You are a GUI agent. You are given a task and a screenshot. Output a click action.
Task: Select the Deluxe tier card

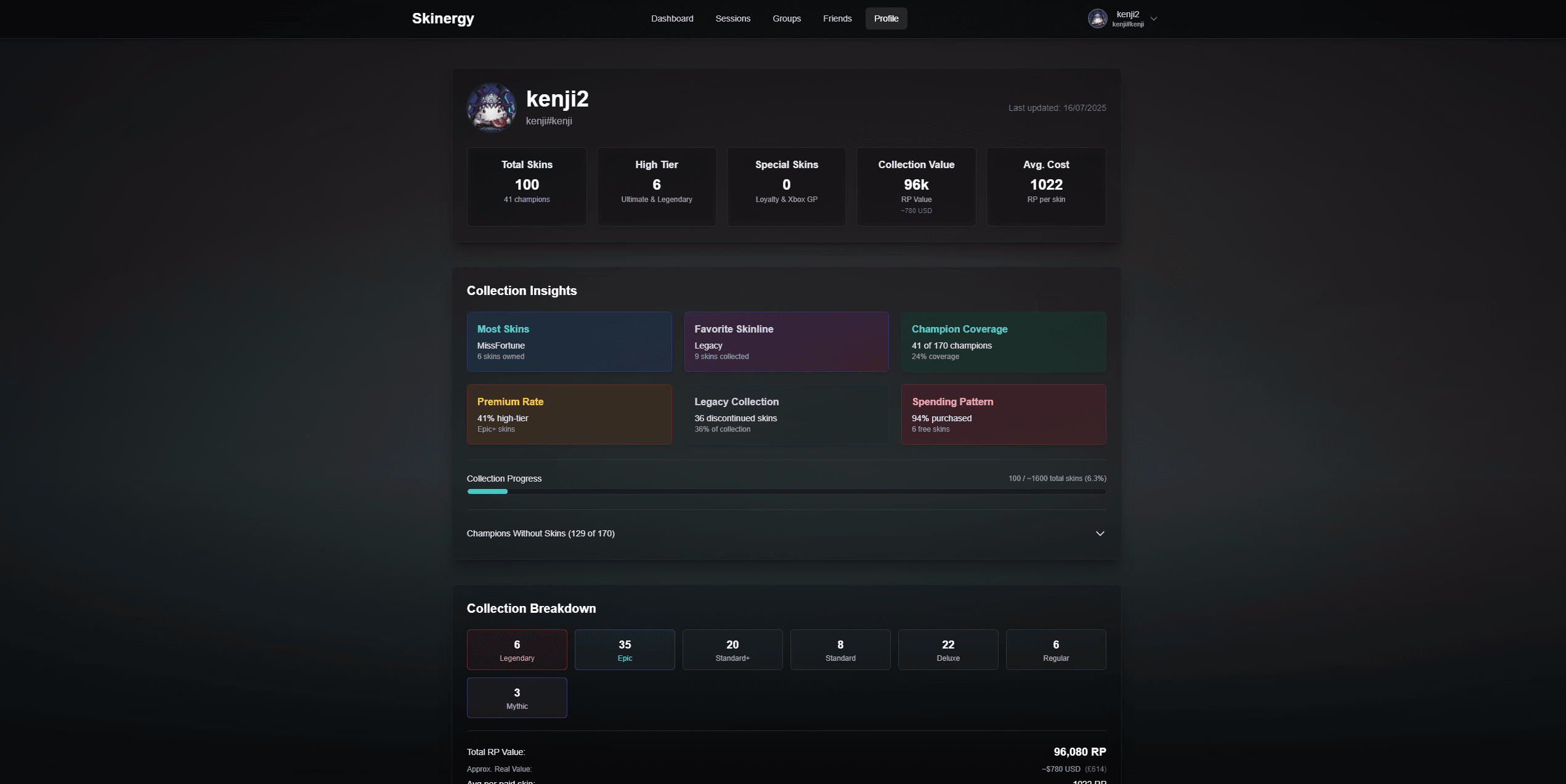tap(948, 650)
